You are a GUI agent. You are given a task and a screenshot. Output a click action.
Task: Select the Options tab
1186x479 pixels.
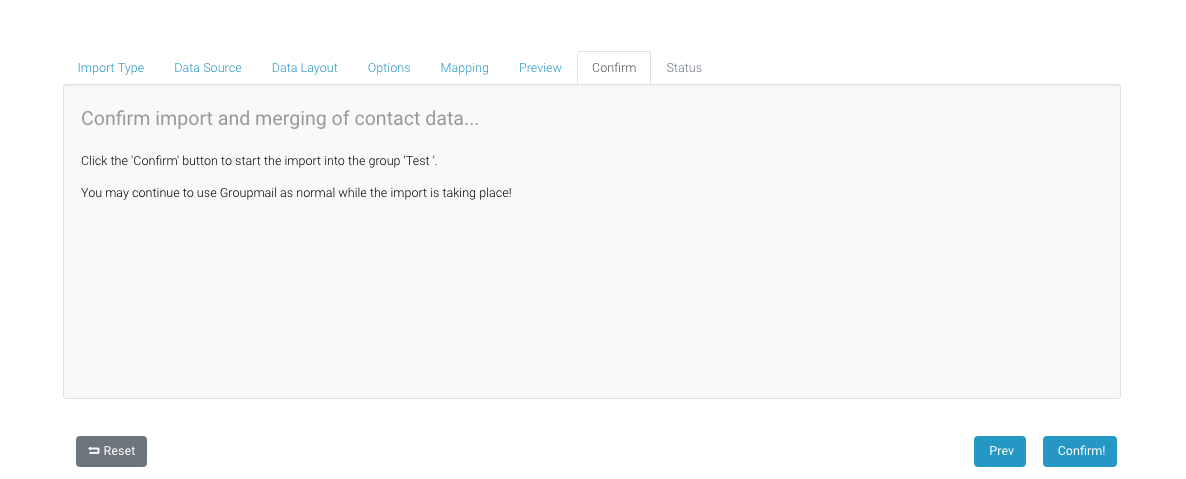[389, 68]
